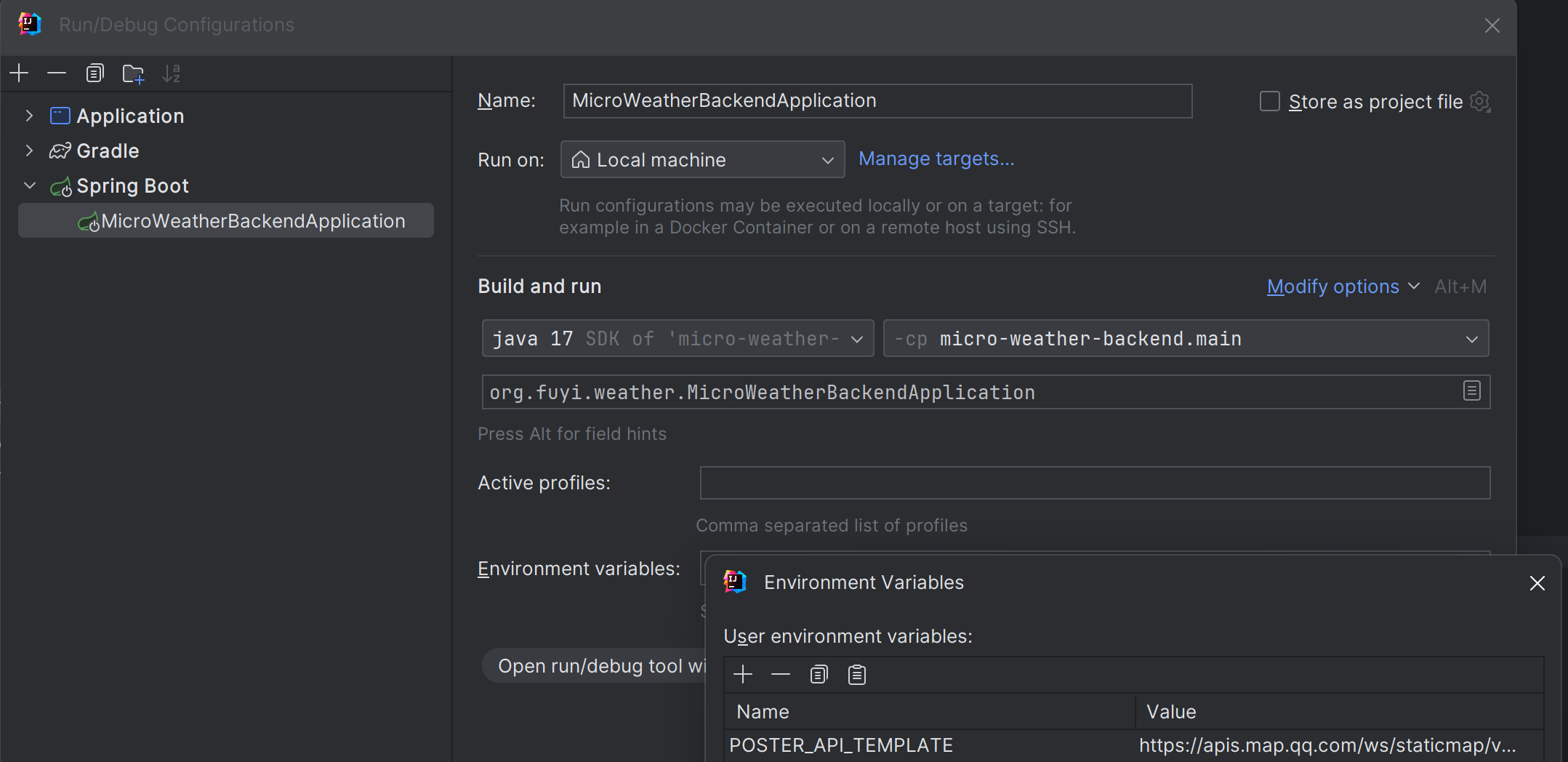Add a new run configuration
The width and height of the screenshot is (1568, 762).
[x=19, y=73]
